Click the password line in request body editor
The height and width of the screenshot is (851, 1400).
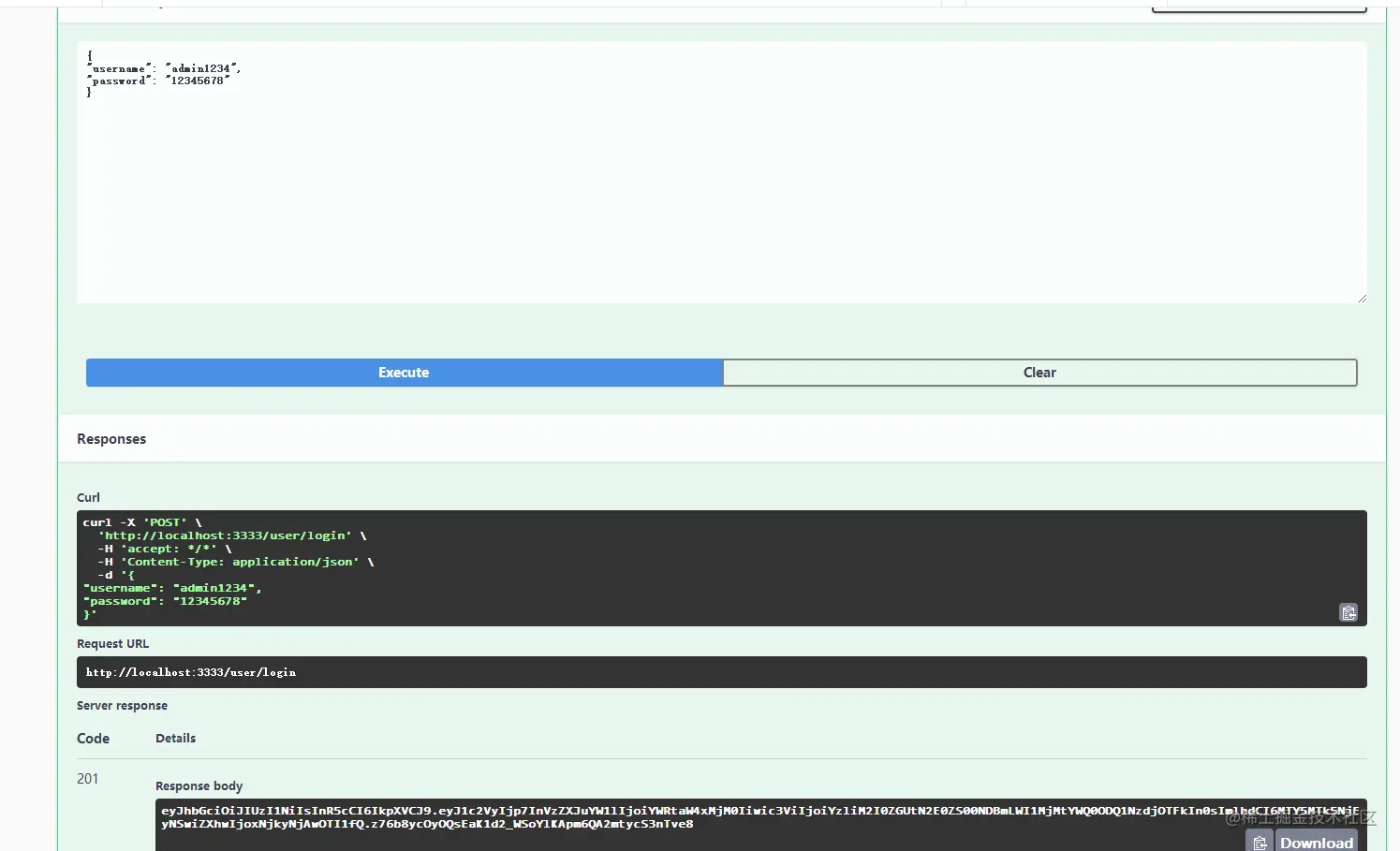coord(158,81)
